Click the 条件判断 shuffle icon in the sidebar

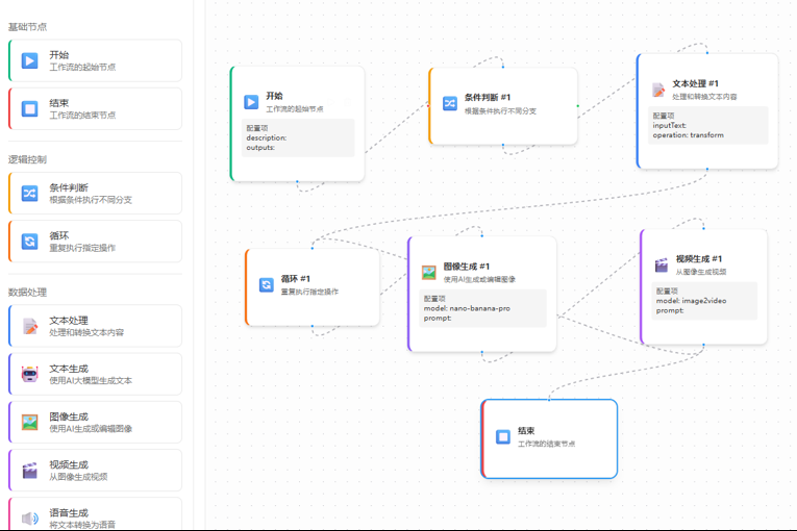[x=30, y=193]
